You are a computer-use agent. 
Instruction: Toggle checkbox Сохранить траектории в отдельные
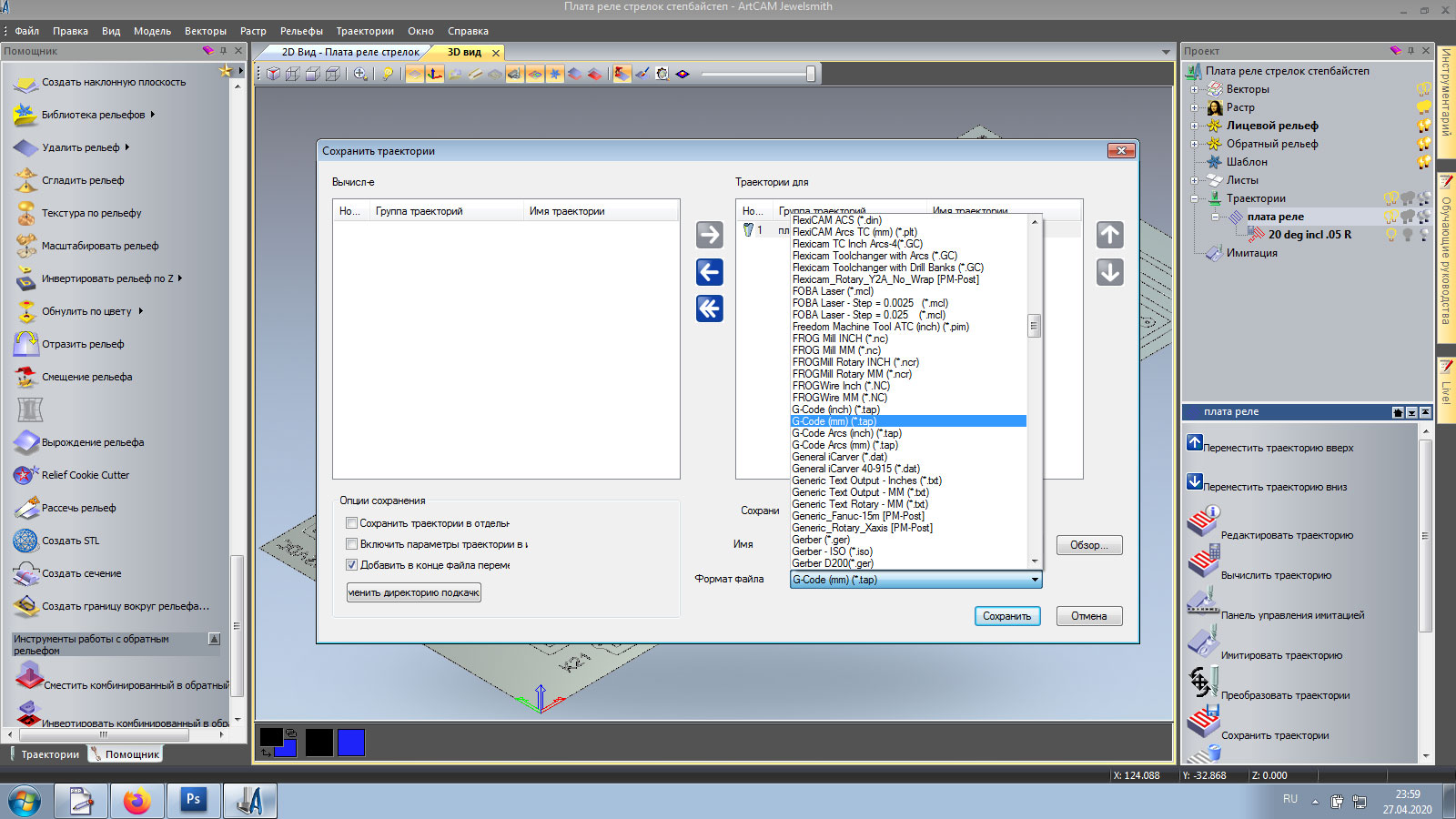(351, 523)
